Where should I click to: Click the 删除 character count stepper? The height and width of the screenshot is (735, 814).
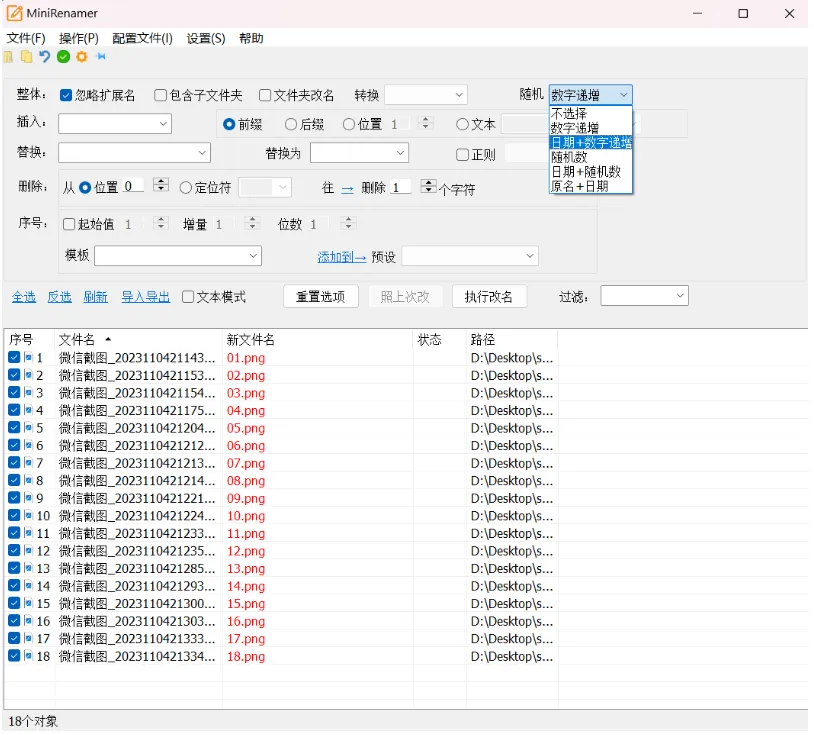coord(428,186)
